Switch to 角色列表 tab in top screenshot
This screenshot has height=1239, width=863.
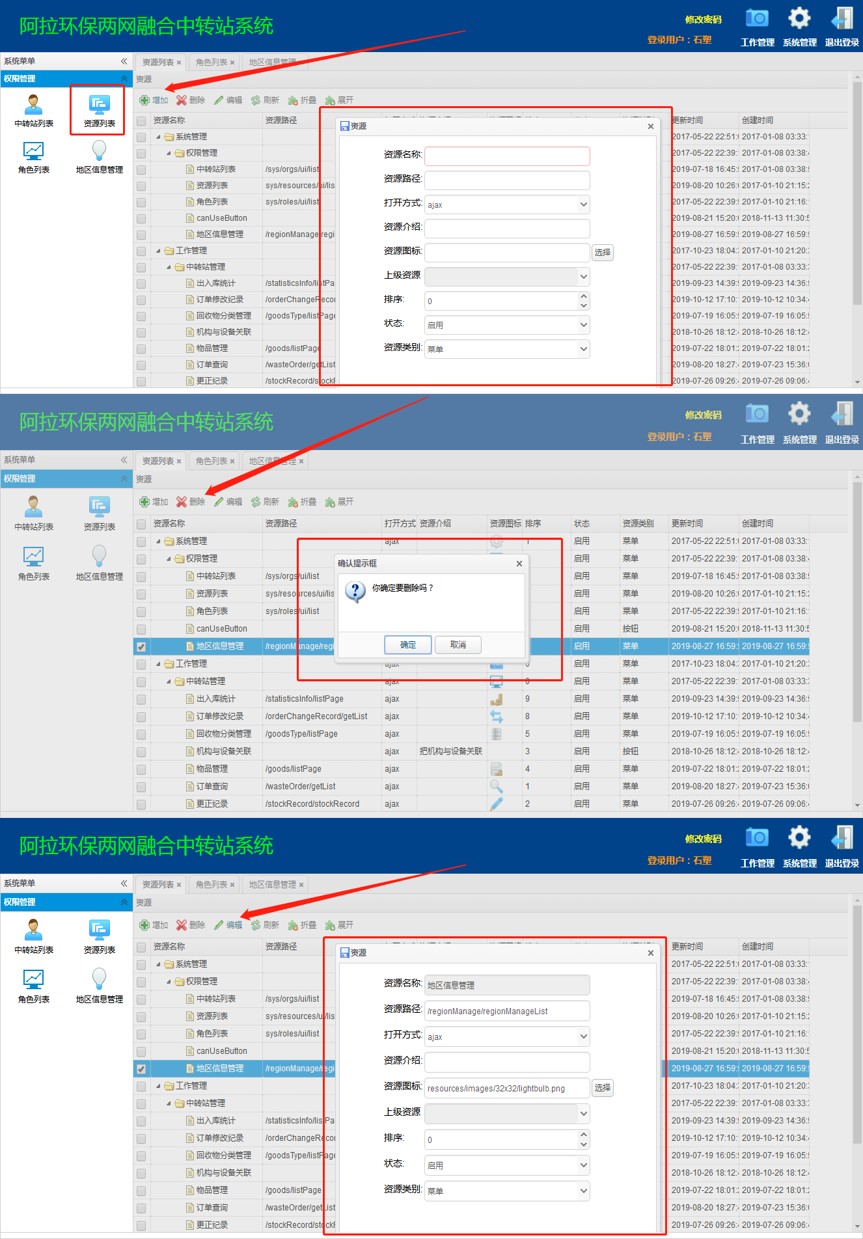(x=211, y=62)
